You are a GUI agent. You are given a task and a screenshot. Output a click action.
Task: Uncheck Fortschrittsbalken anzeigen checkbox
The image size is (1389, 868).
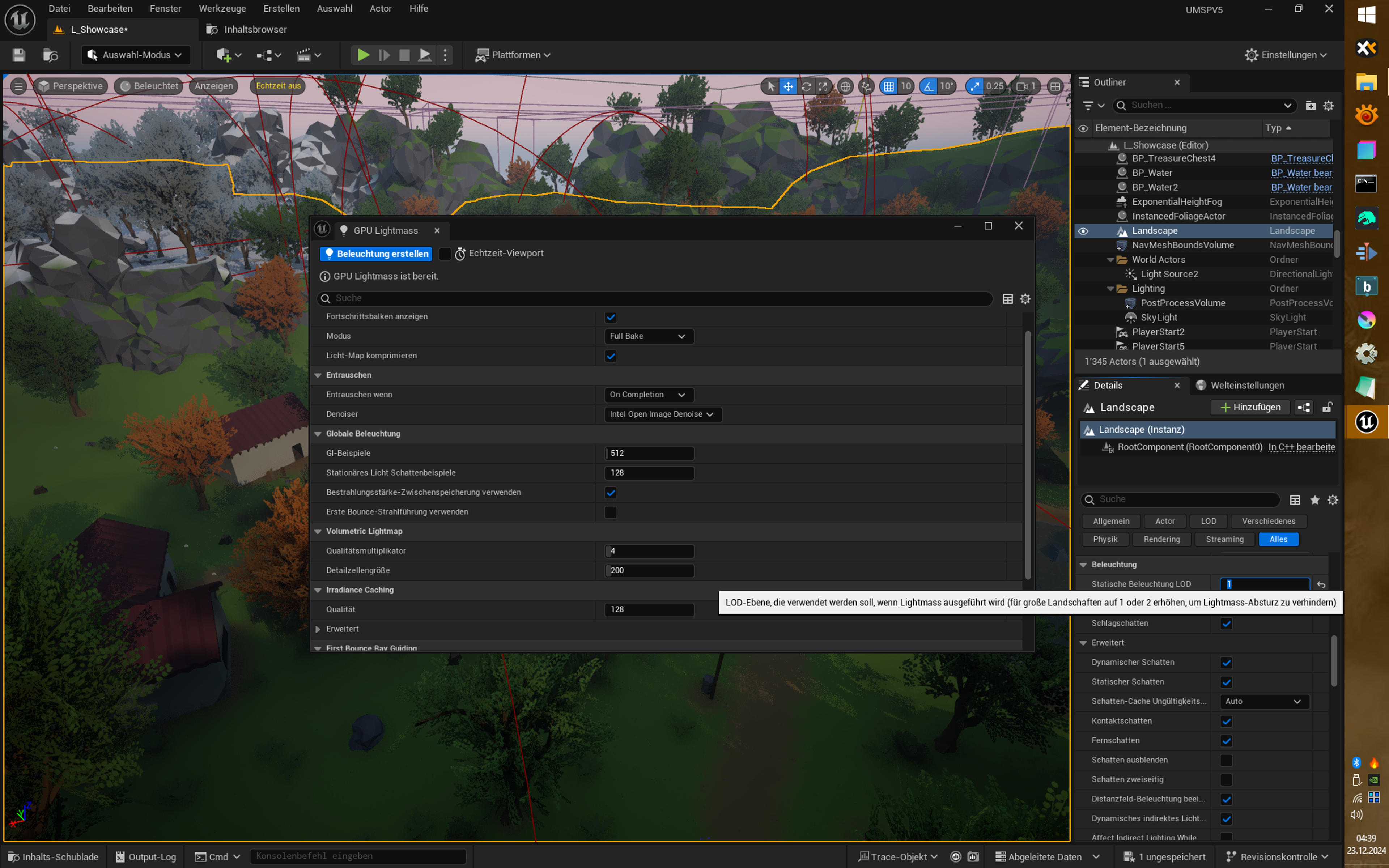611,318
